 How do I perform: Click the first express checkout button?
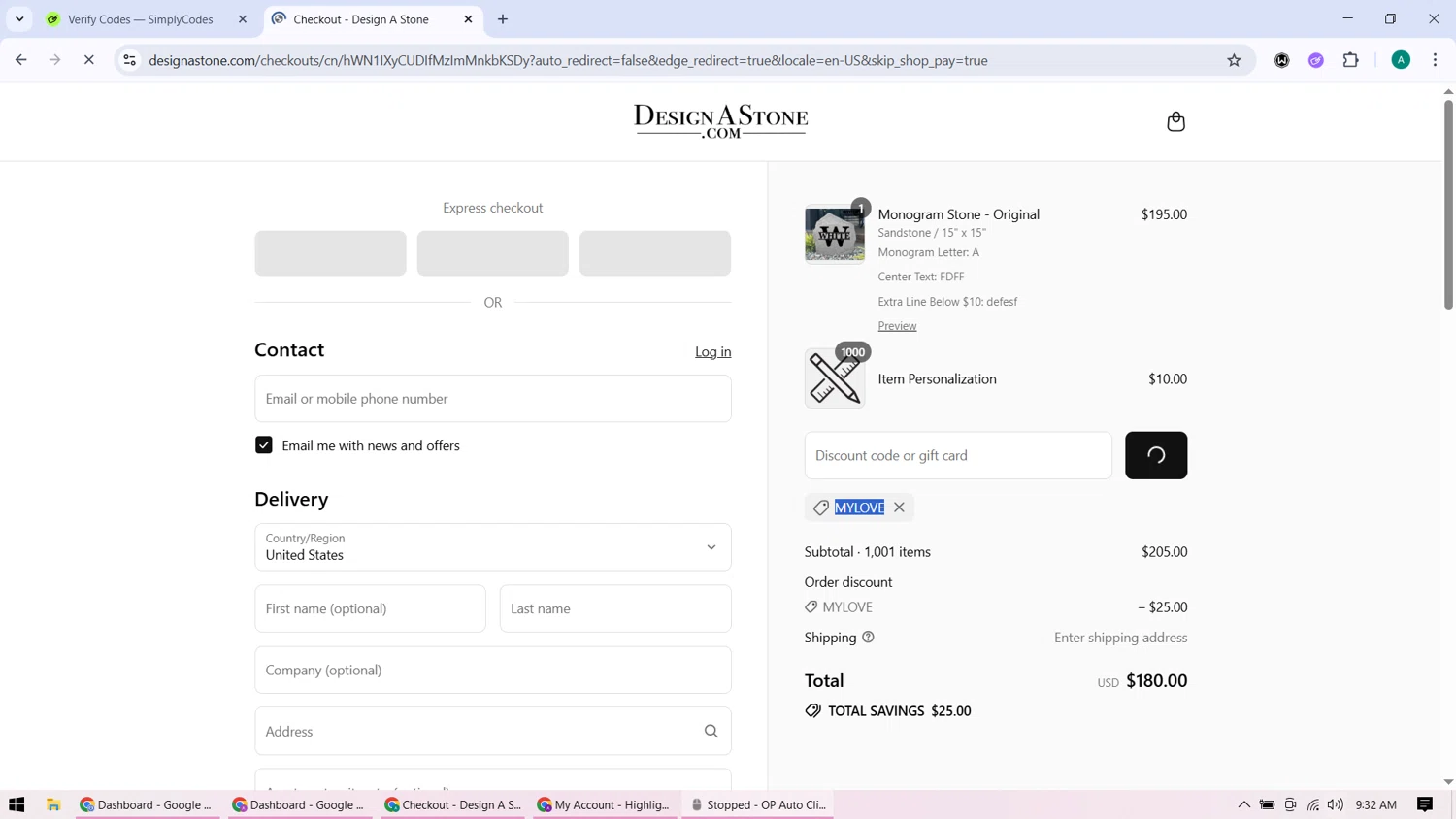(x=331, y=253)
